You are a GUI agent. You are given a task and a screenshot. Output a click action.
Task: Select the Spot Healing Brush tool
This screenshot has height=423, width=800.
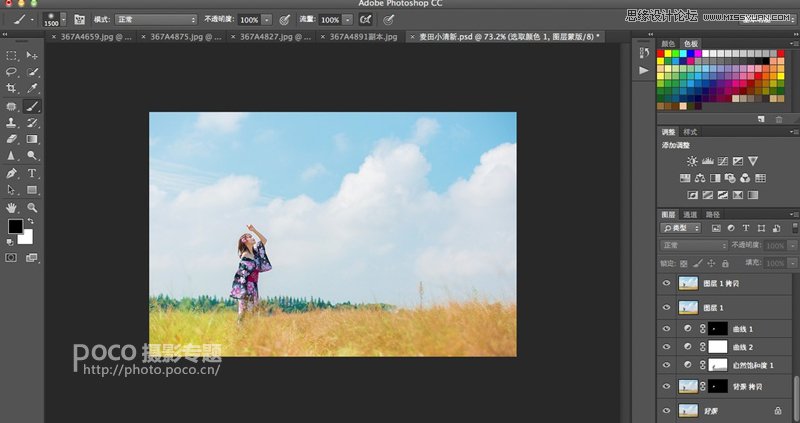tap(11, 106)
